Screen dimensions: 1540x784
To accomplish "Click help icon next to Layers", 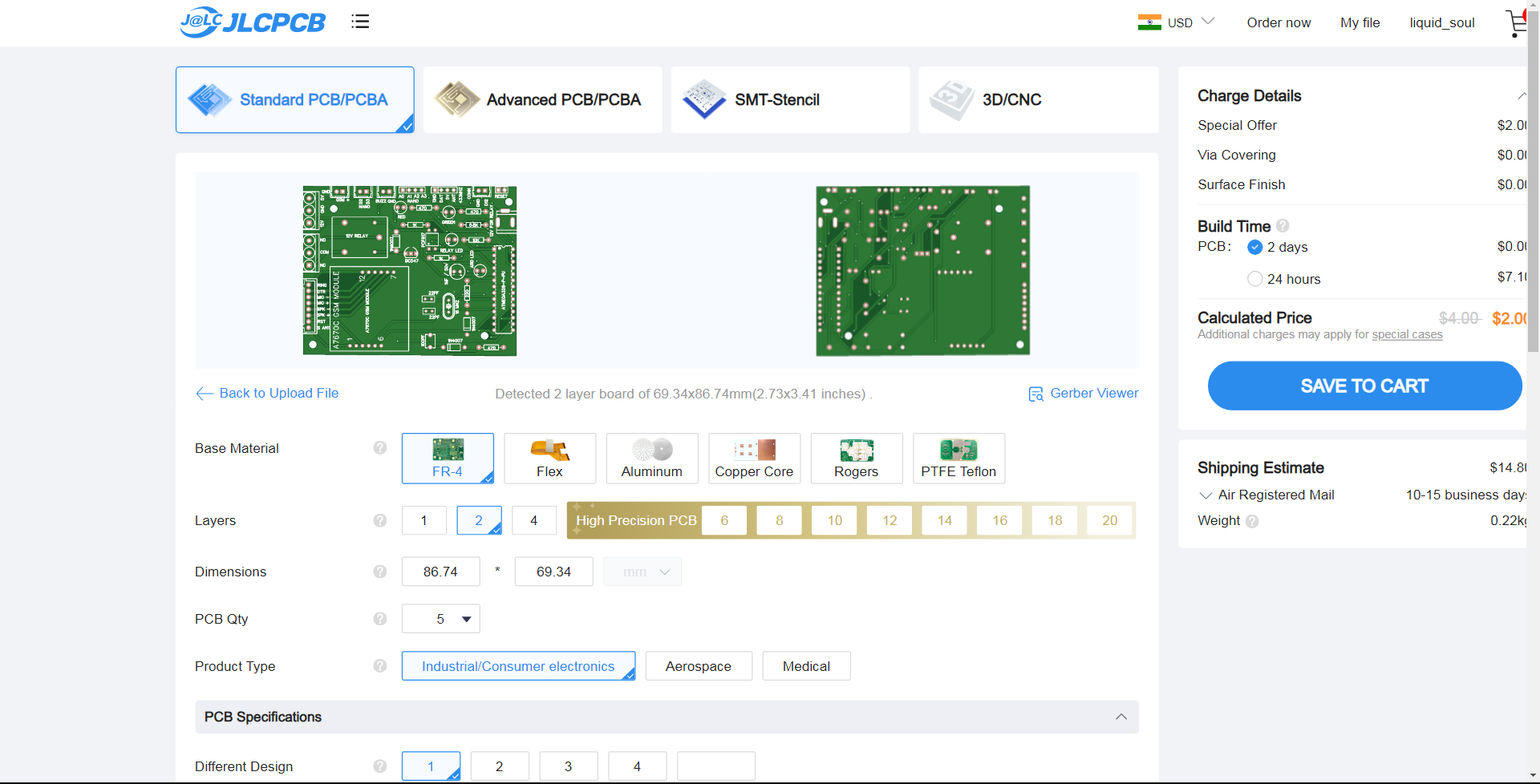I will tap(380, 520).
